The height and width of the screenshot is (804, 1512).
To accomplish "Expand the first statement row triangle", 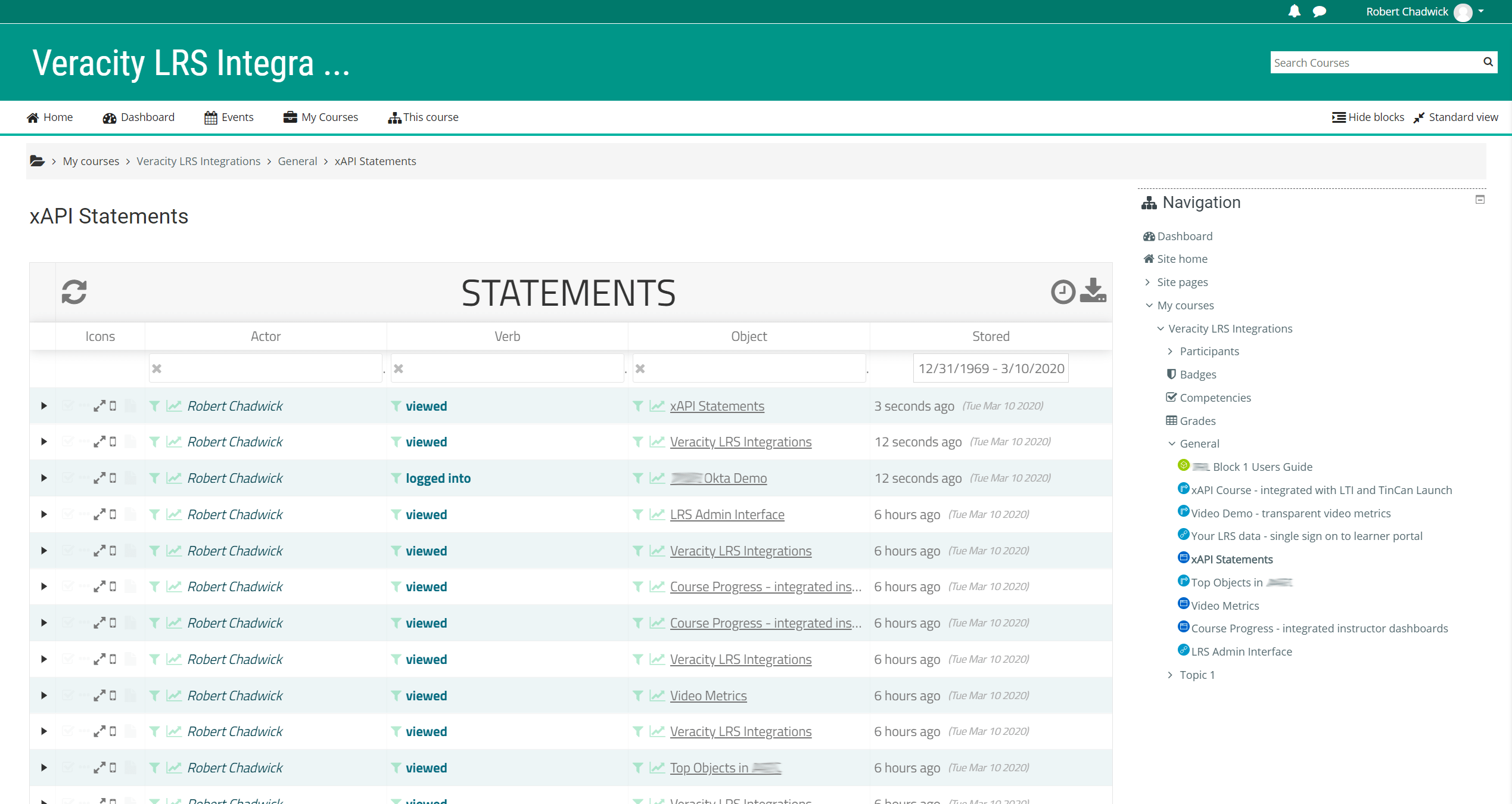I will coord(43,406).
